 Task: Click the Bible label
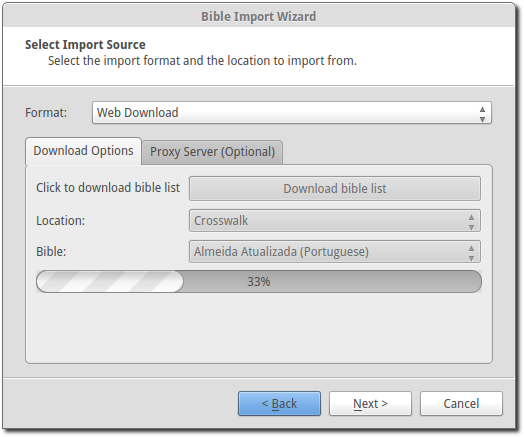coord(51,252)
